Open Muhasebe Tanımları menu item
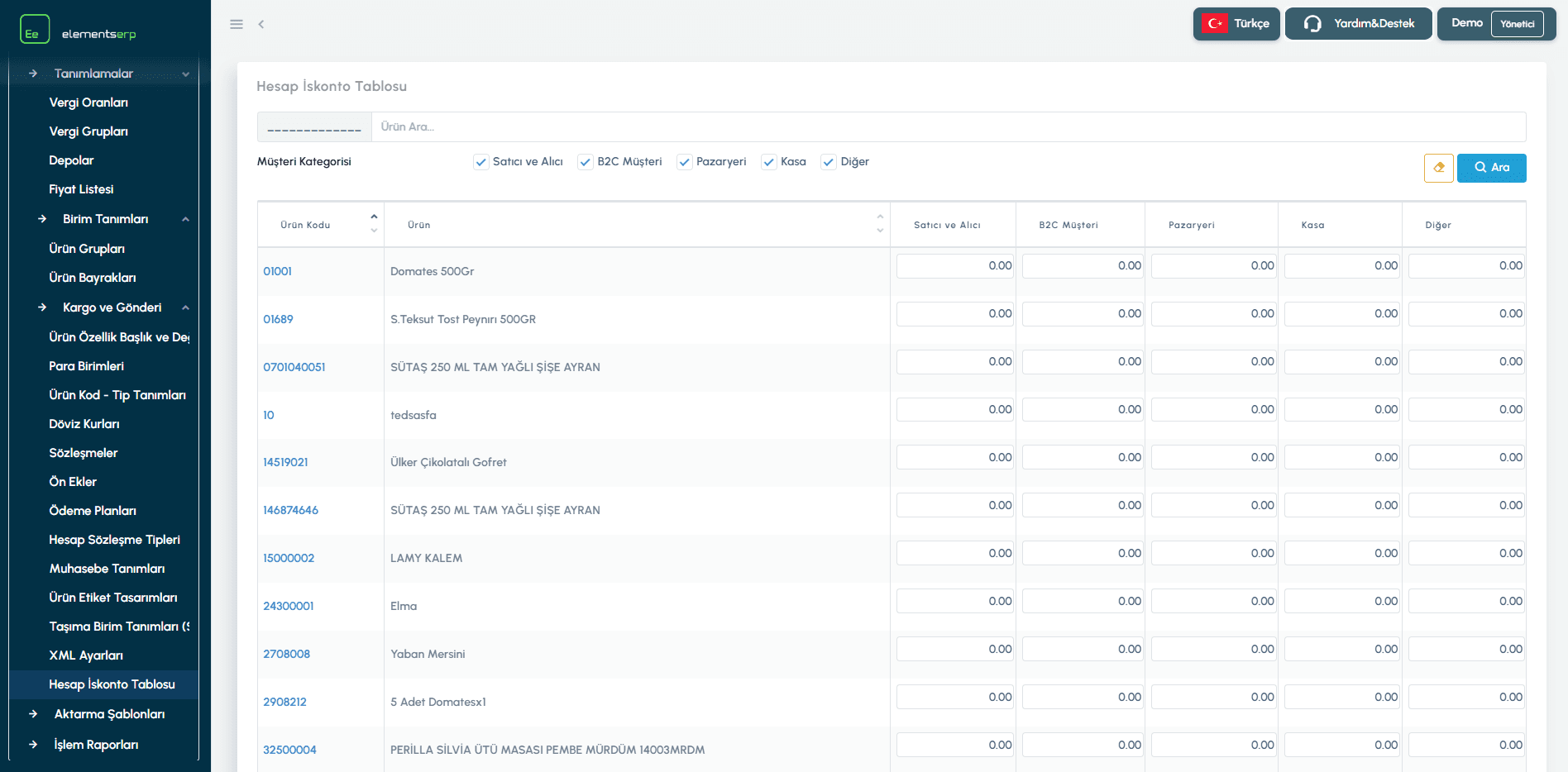The height and width of the screenshot is (772, 1568). coord(107,569)
